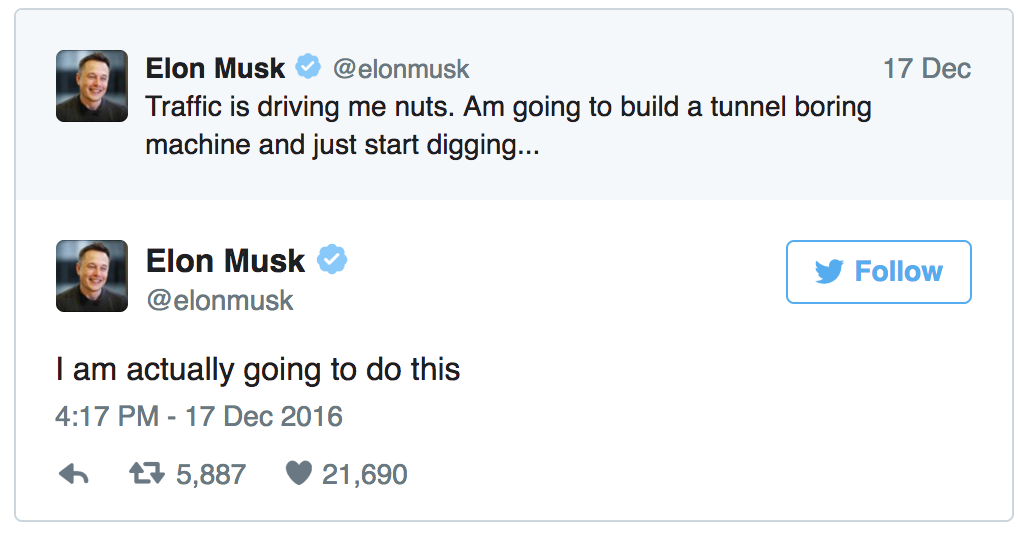The height and width of the screenshot is (534, 1034).
Task: Open the Elon Musk name link in the quoted tweet
Action: pyautogui.click(x=215, y=68)
